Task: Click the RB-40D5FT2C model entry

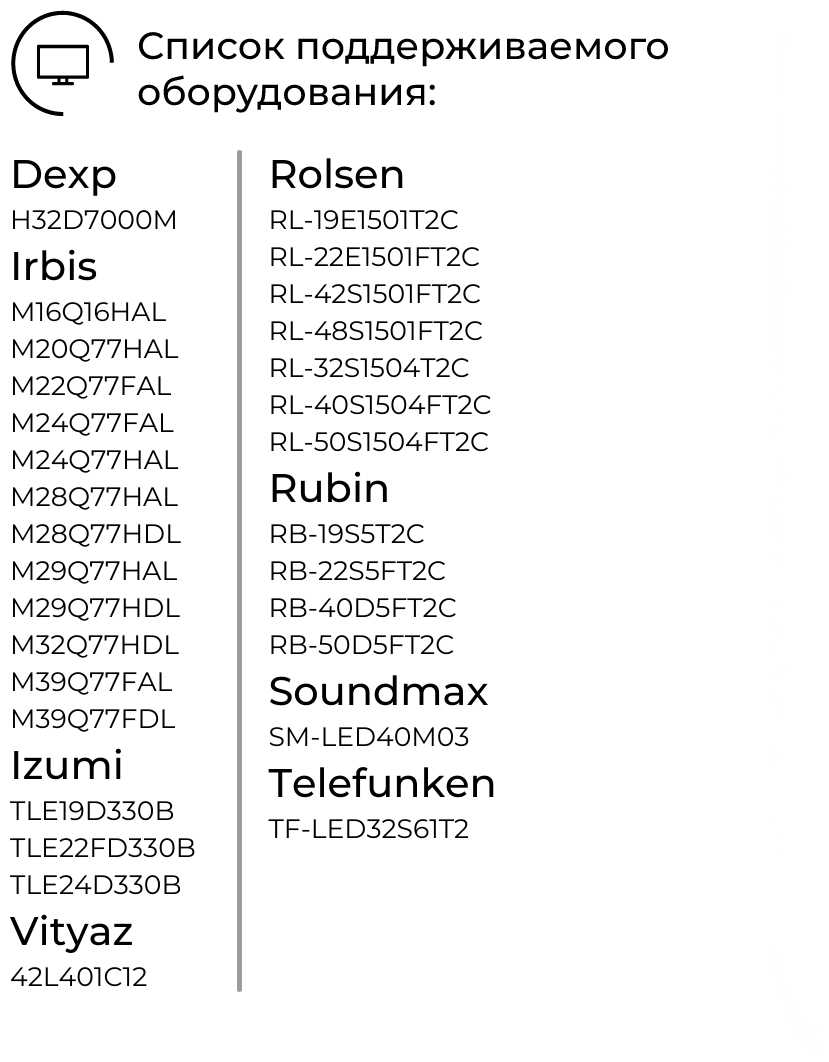Action: click(x=363, y=608)
